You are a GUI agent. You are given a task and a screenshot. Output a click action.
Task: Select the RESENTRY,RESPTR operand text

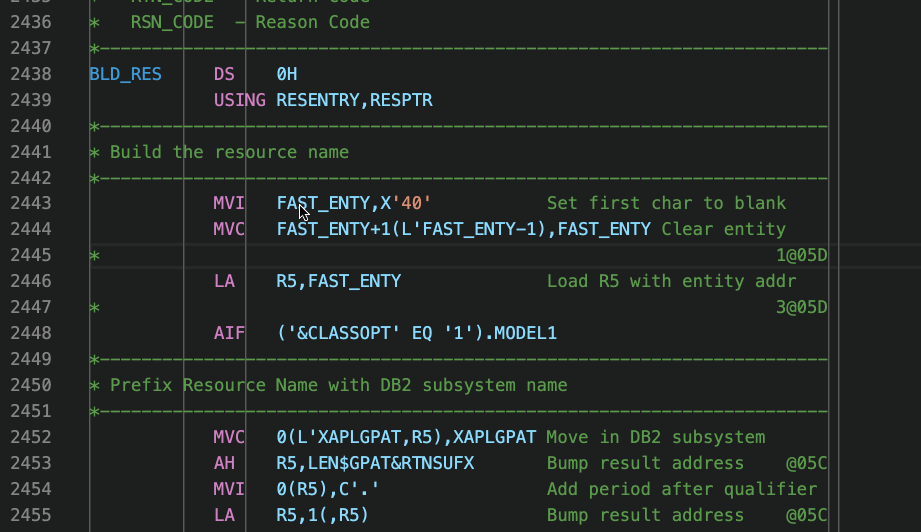tap(354, 100)
